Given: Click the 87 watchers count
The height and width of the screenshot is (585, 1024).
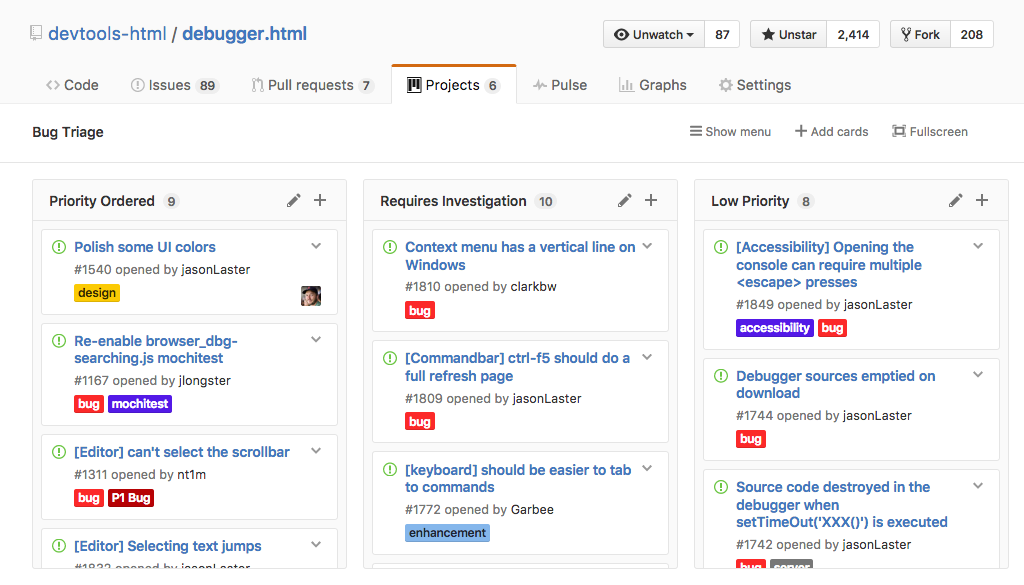Looking at the screenshot, I should 722,35.
